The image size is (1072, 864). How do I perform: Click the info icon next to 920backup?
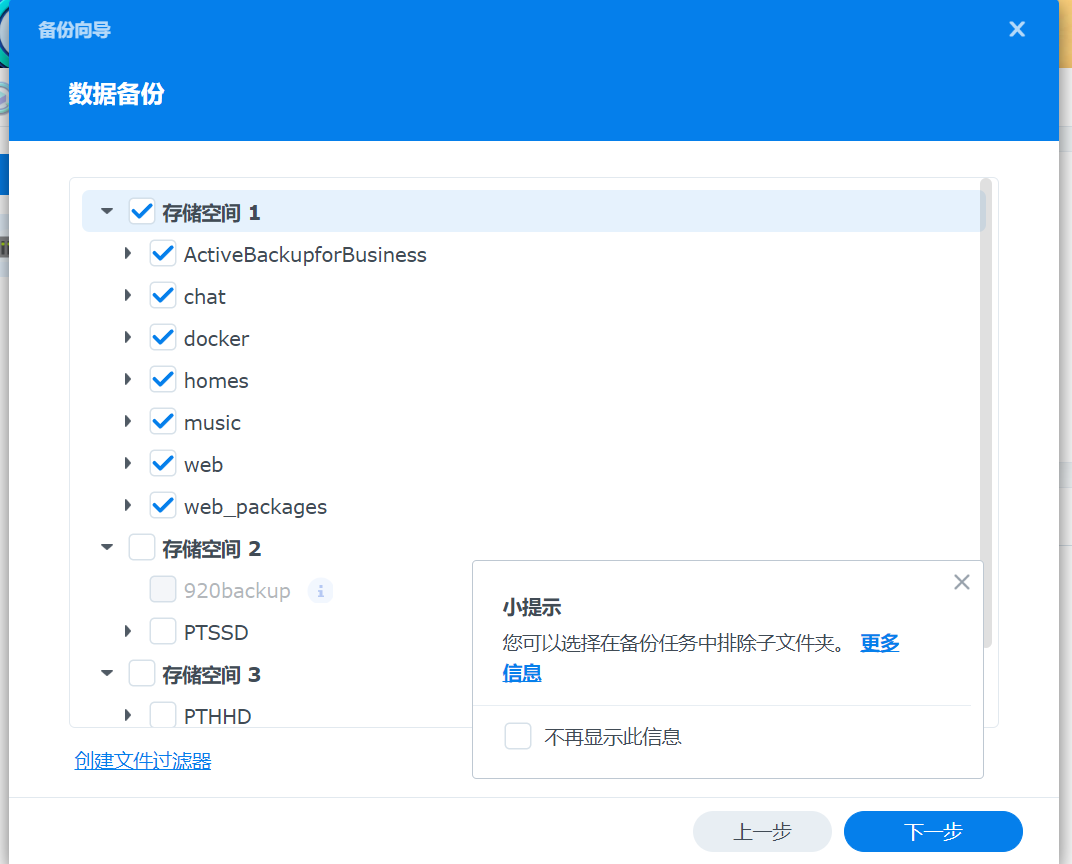[320, 591]
